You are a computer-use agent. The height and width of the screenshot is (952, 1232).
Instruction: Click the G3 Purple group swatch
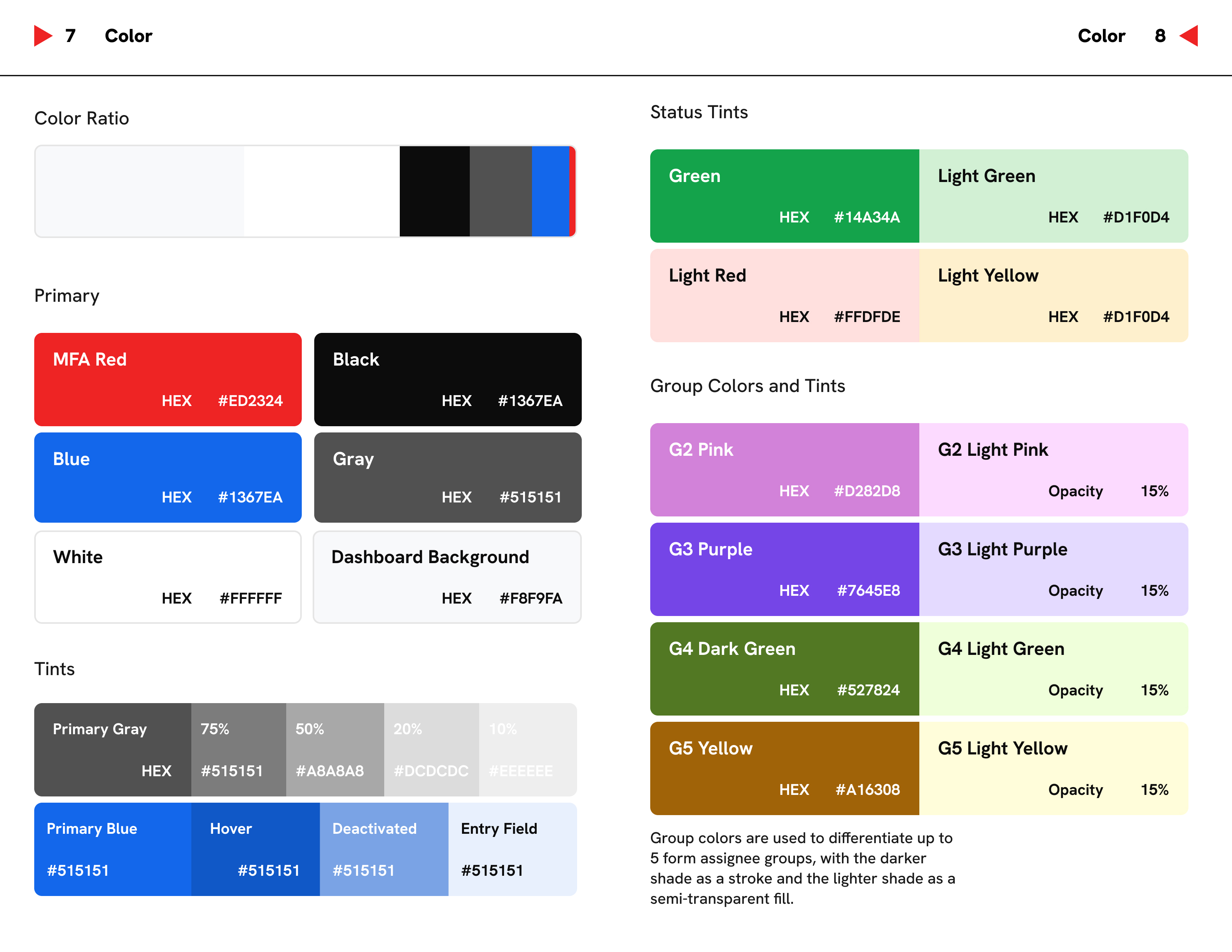784,569
